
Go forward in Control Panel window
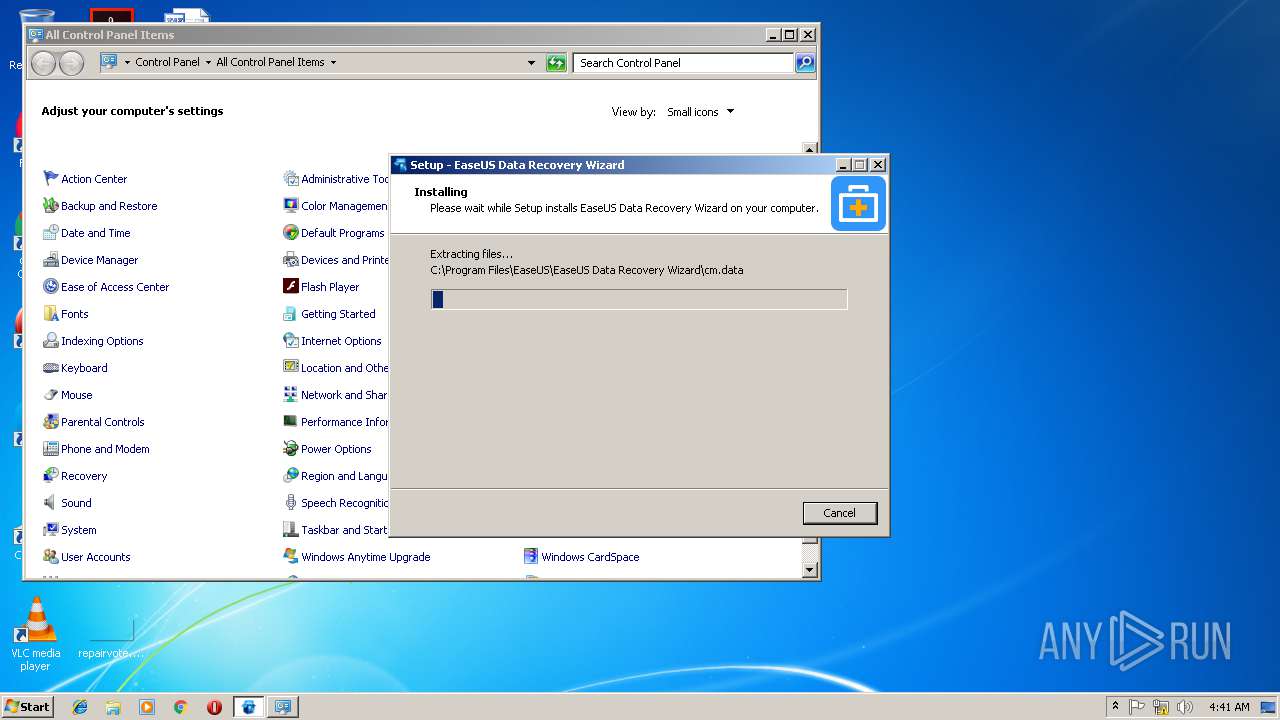[x=71, y=63]
